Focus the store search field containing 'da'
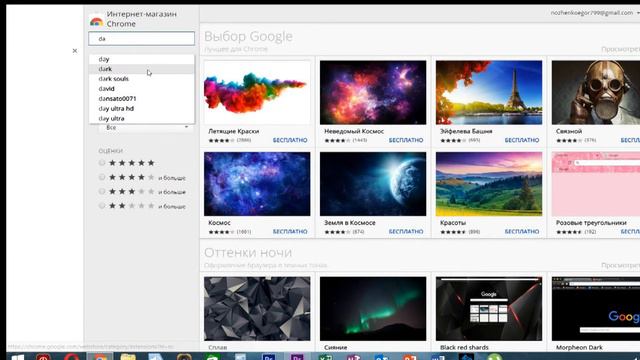640x360 pixels. coord(142,38)
